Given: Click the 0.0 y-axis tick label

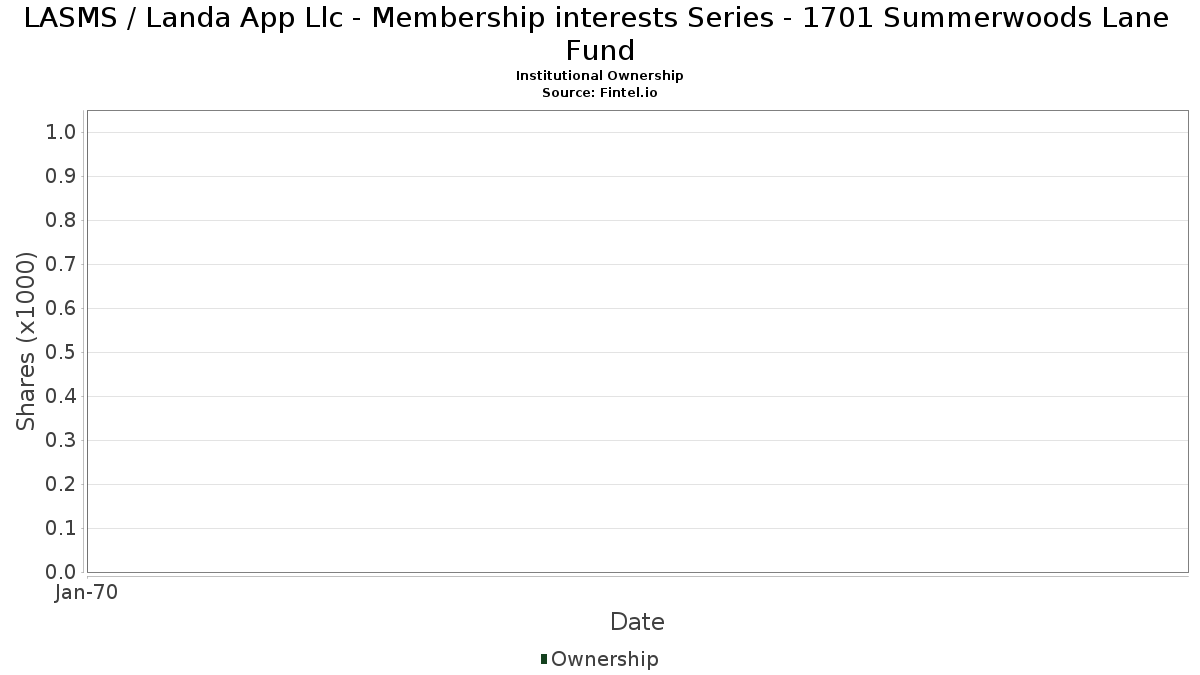Looking at the screenshot, I should pyautogui.click(x=62, y=572).
